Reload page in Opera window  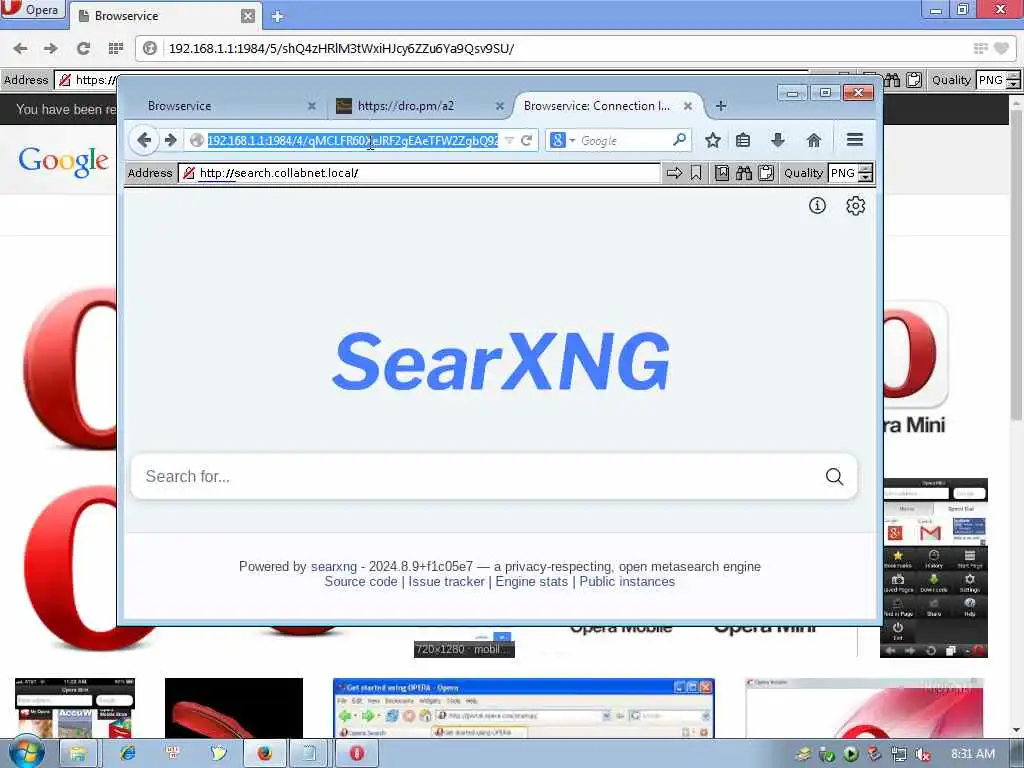(83, 48)
